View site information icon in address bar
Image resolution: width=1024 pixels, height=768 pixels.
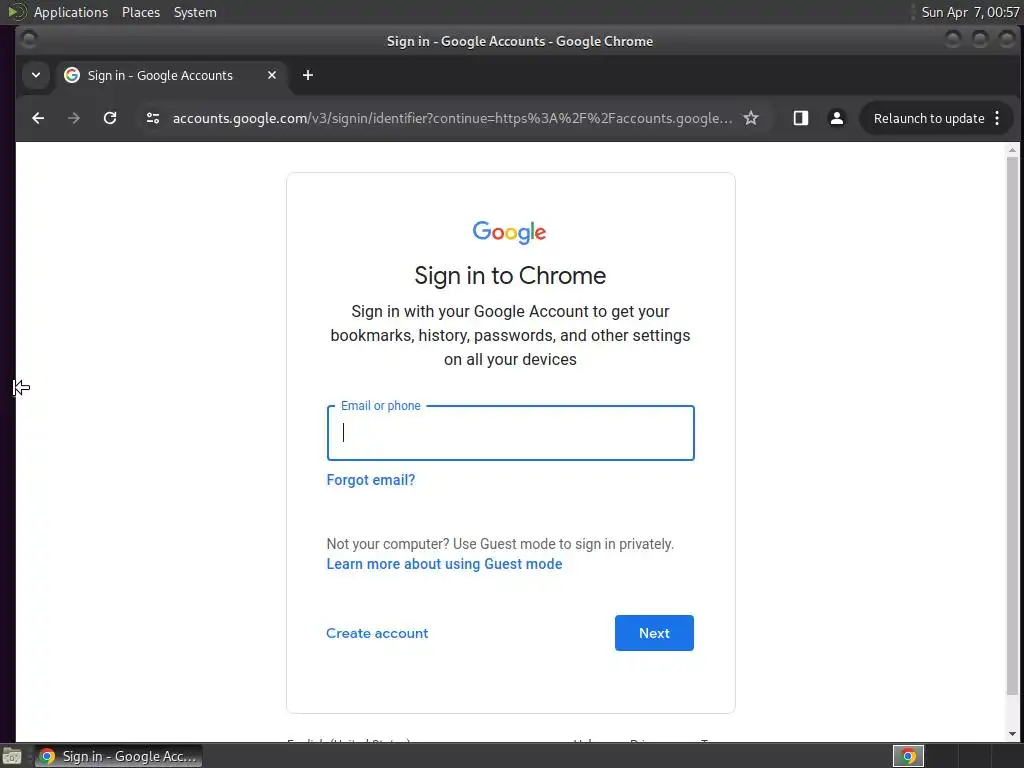[153, 118]
